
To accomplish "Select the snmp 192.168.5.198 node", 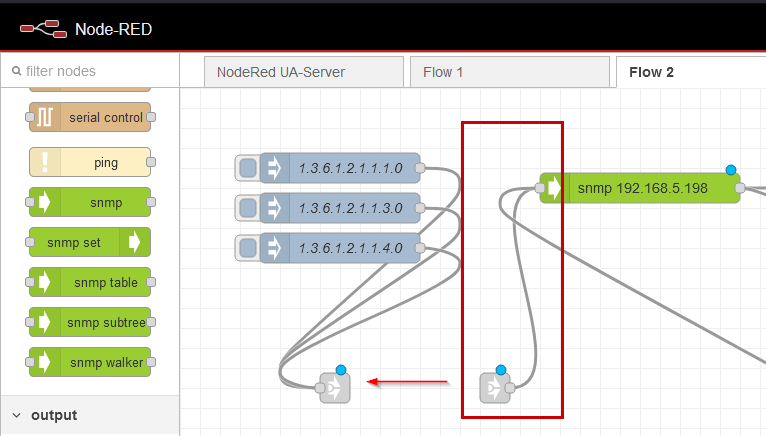I will click(640, 188).
